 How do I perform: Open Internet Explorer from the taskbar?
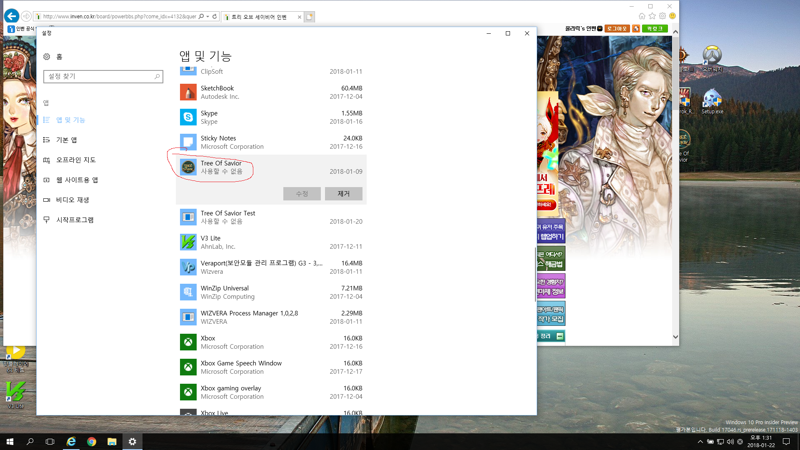tap(71, 441)
